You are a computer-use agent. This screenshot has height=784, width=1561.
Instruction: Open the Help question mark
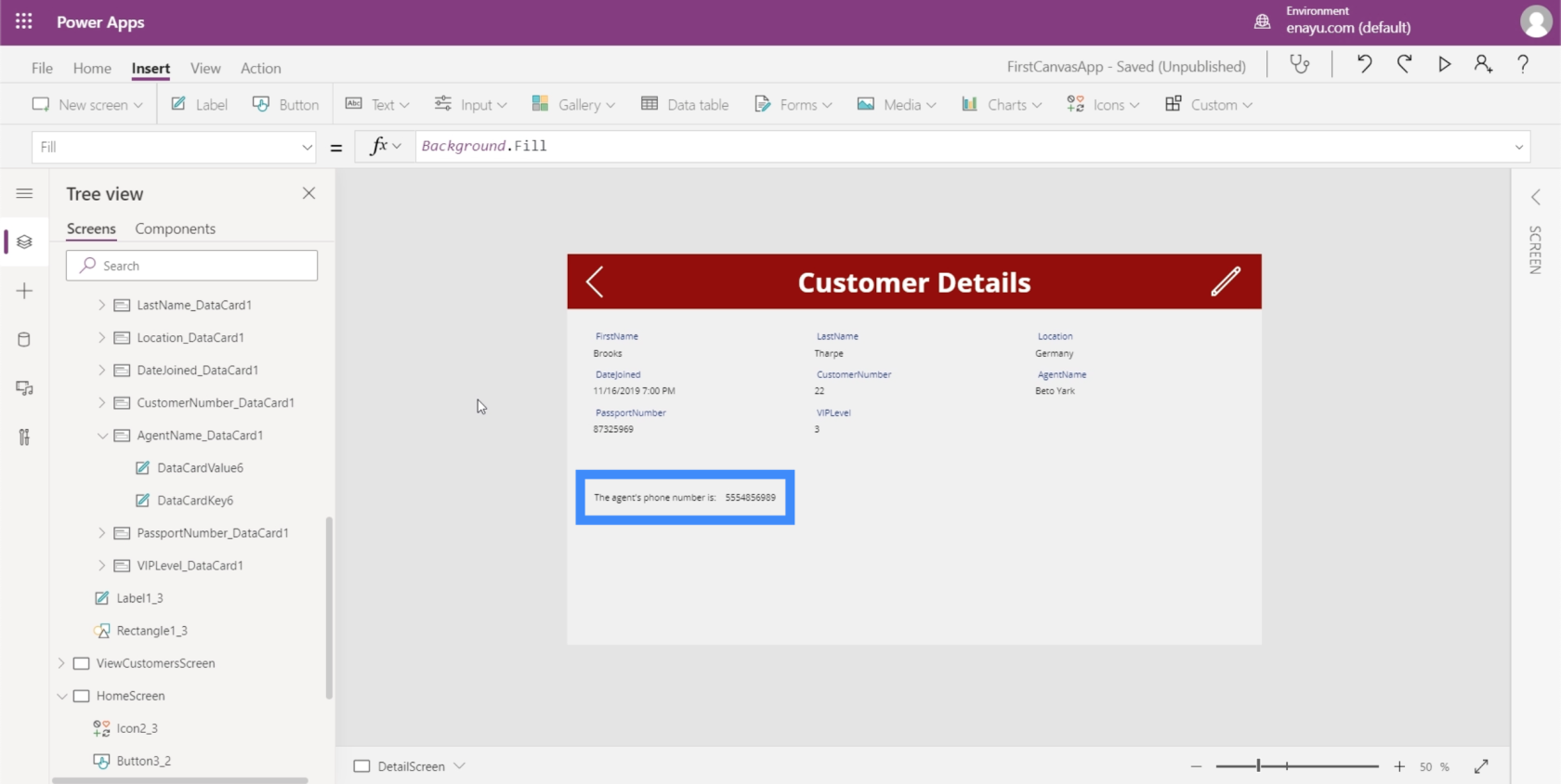(1523, 64)
